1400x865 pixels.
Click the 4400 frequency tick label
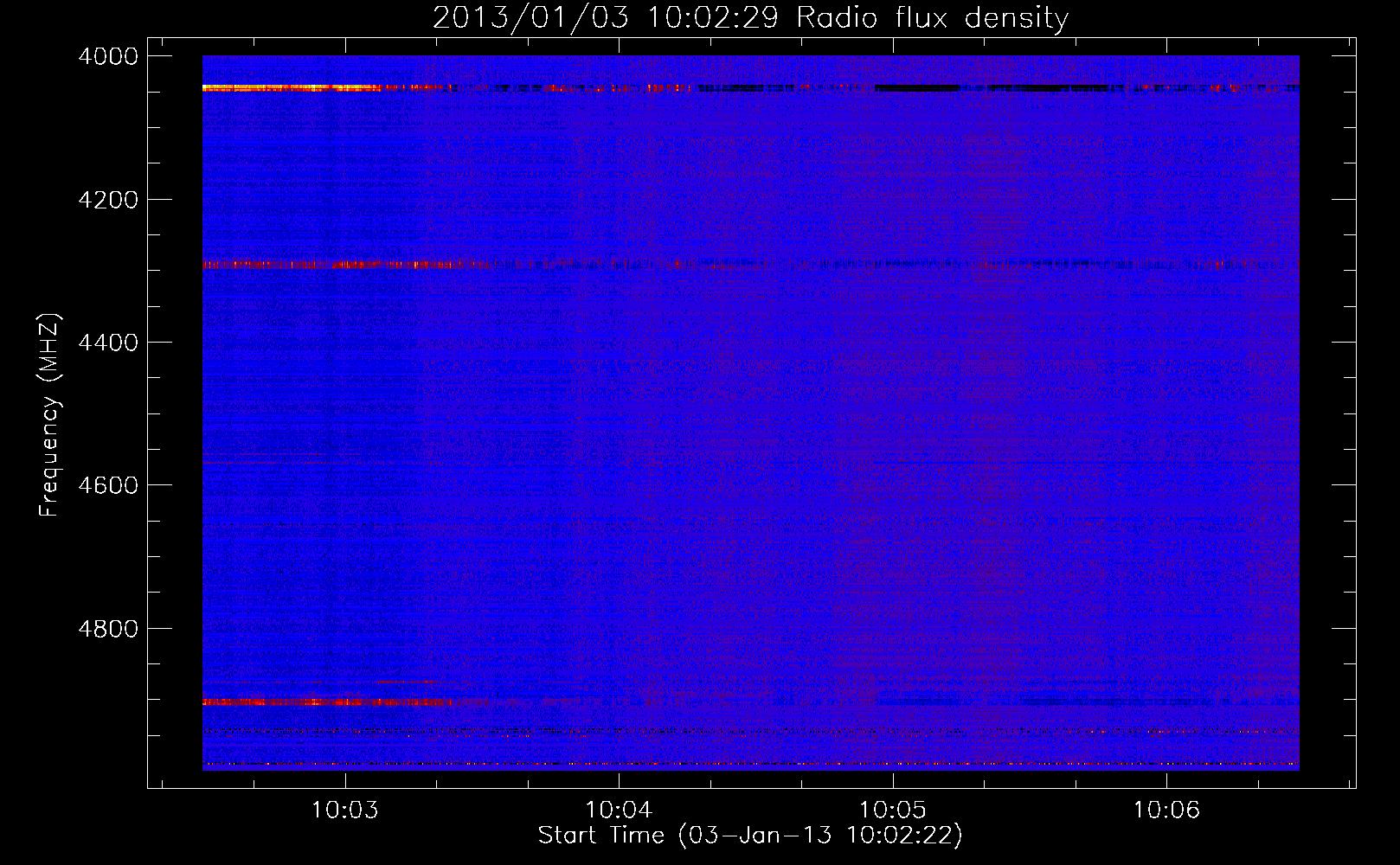click(x=108, y=343)
